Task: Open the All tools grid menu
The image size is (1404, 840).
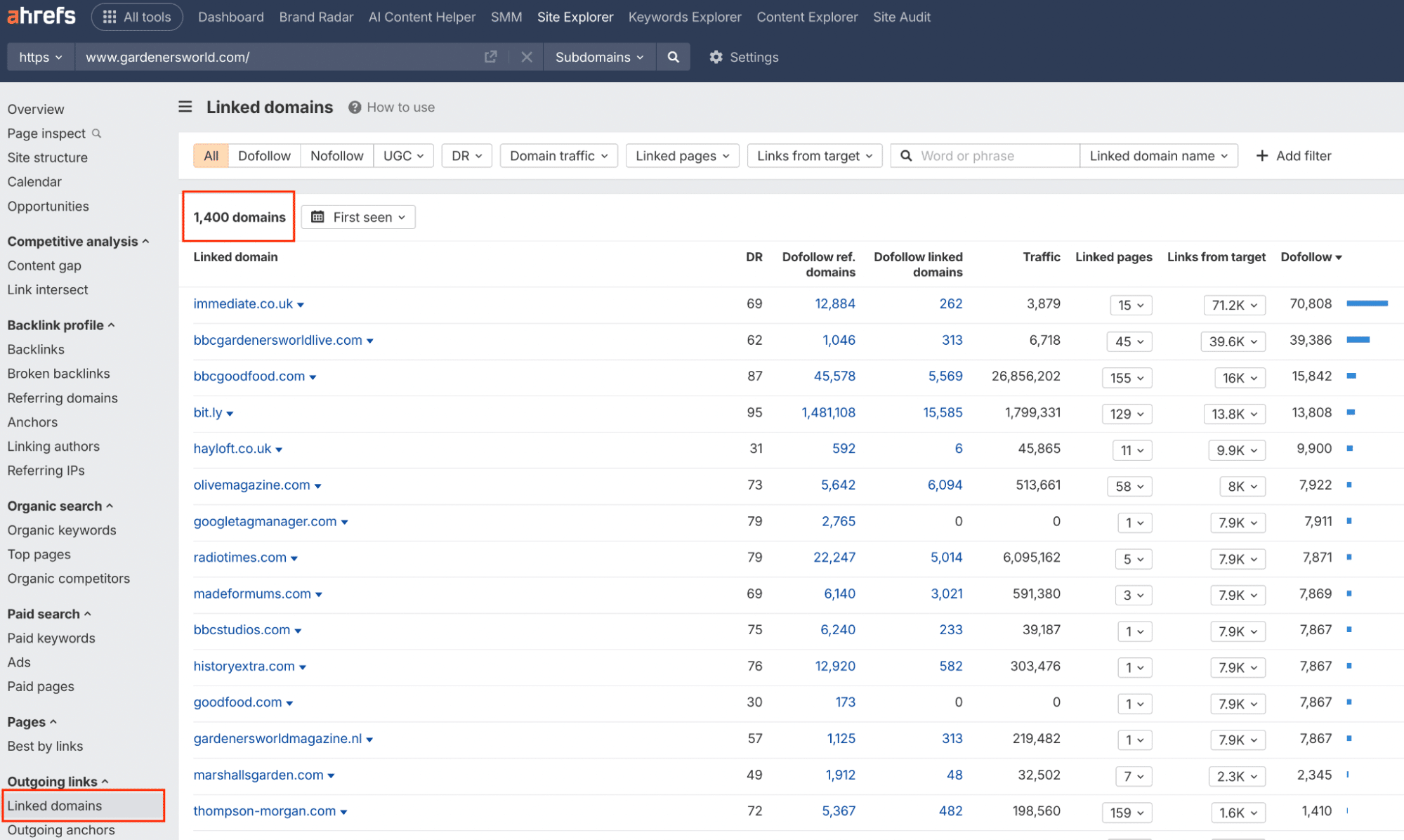Action: coord(137,17)
